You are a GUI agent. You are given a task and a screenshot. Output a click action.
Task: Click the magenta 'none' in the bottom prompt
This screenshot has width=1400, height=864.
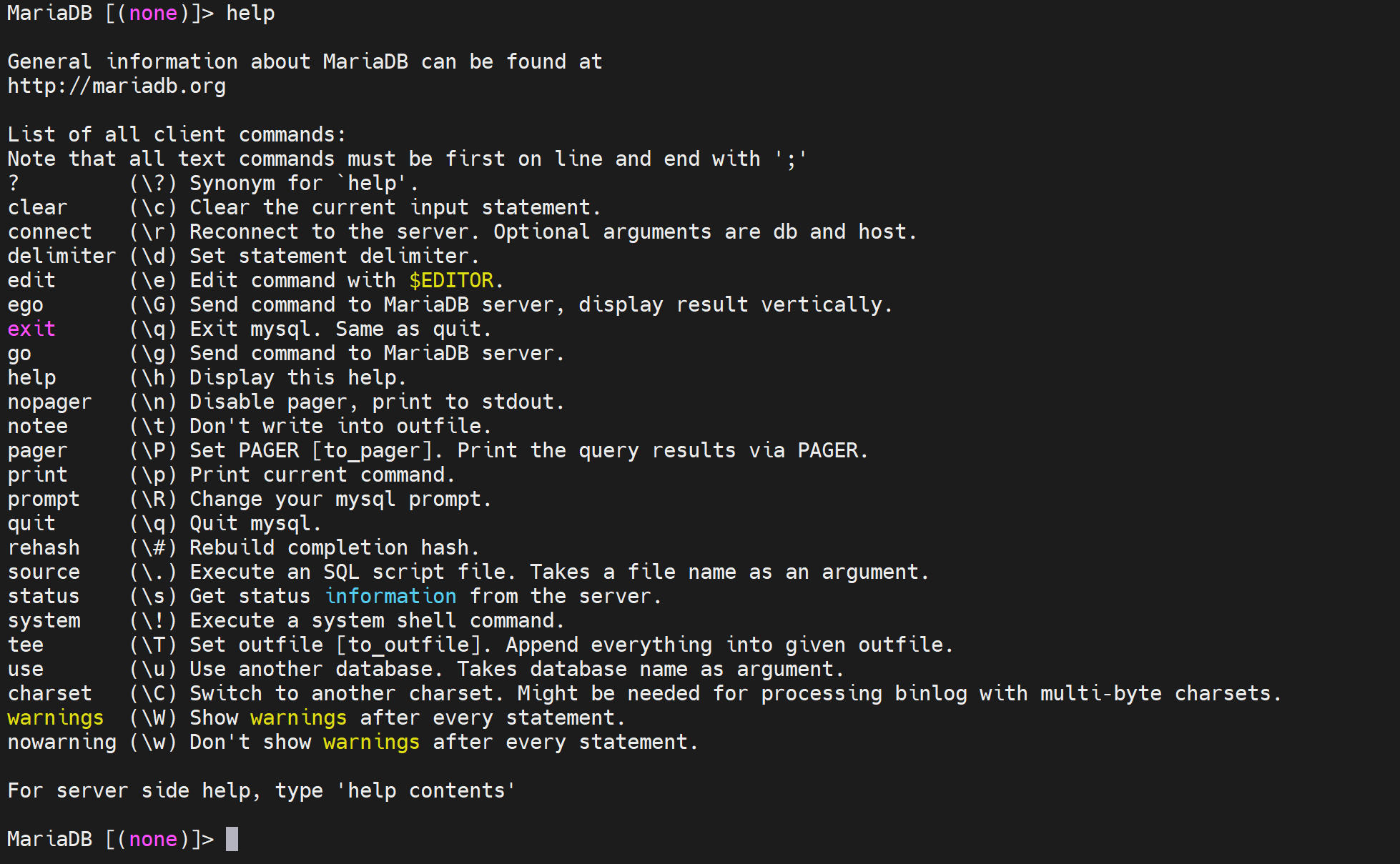click(x=153, y=839)
